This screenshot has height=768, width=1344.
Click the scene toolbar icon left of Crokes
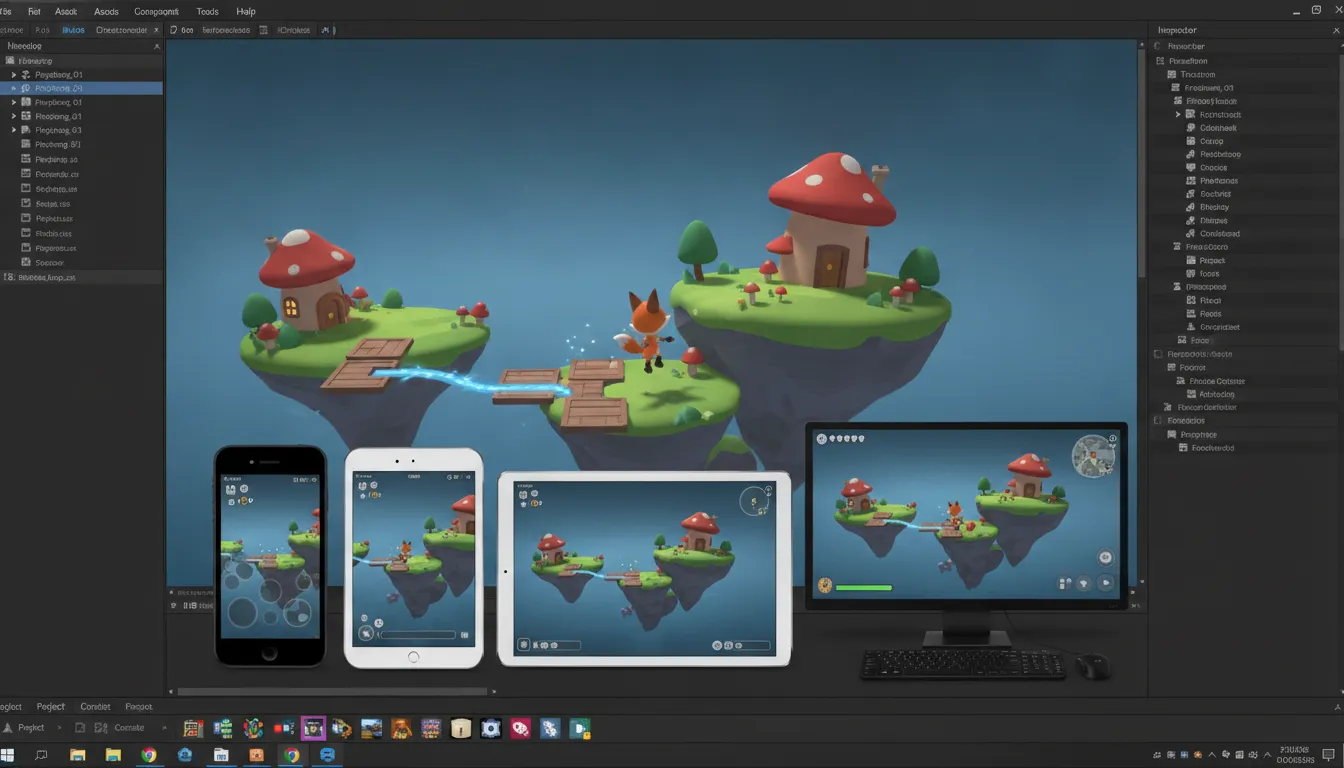pyautogui.click(x=264, y=30)
